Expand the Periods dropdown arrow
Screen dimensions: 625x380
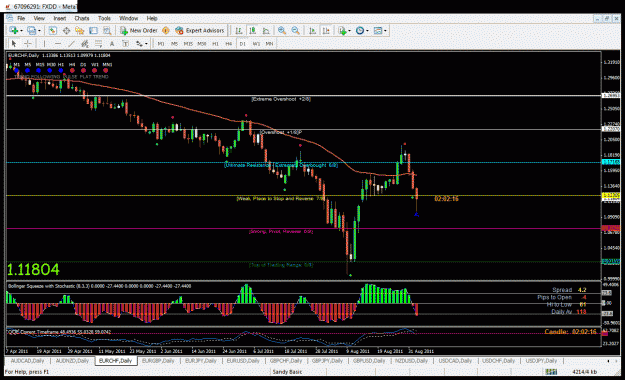pos(367,31)
